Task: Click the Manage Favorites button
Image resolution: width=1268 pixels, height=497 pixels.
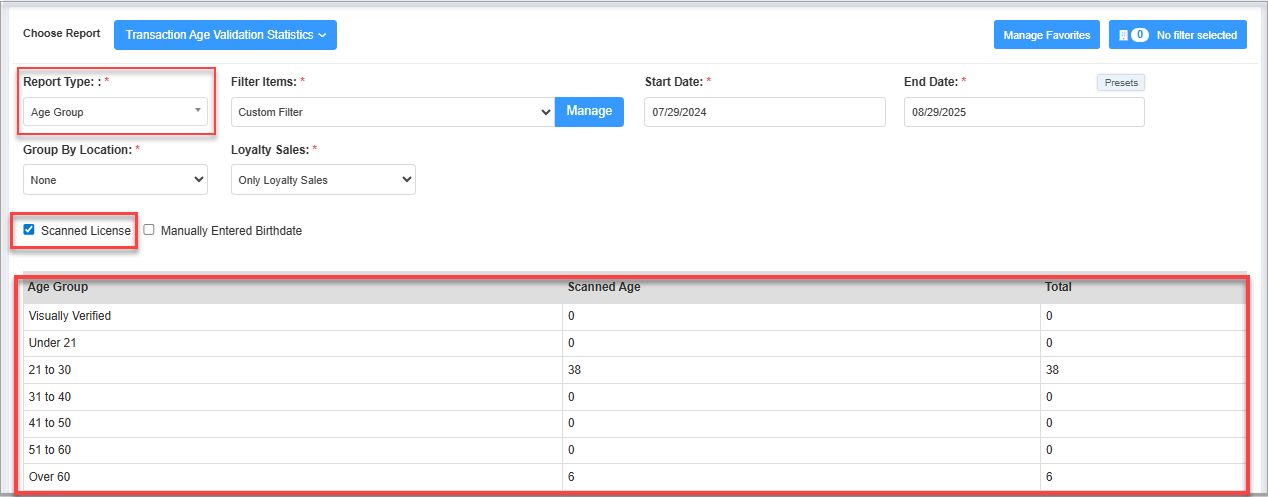Action: [1047, 35]
